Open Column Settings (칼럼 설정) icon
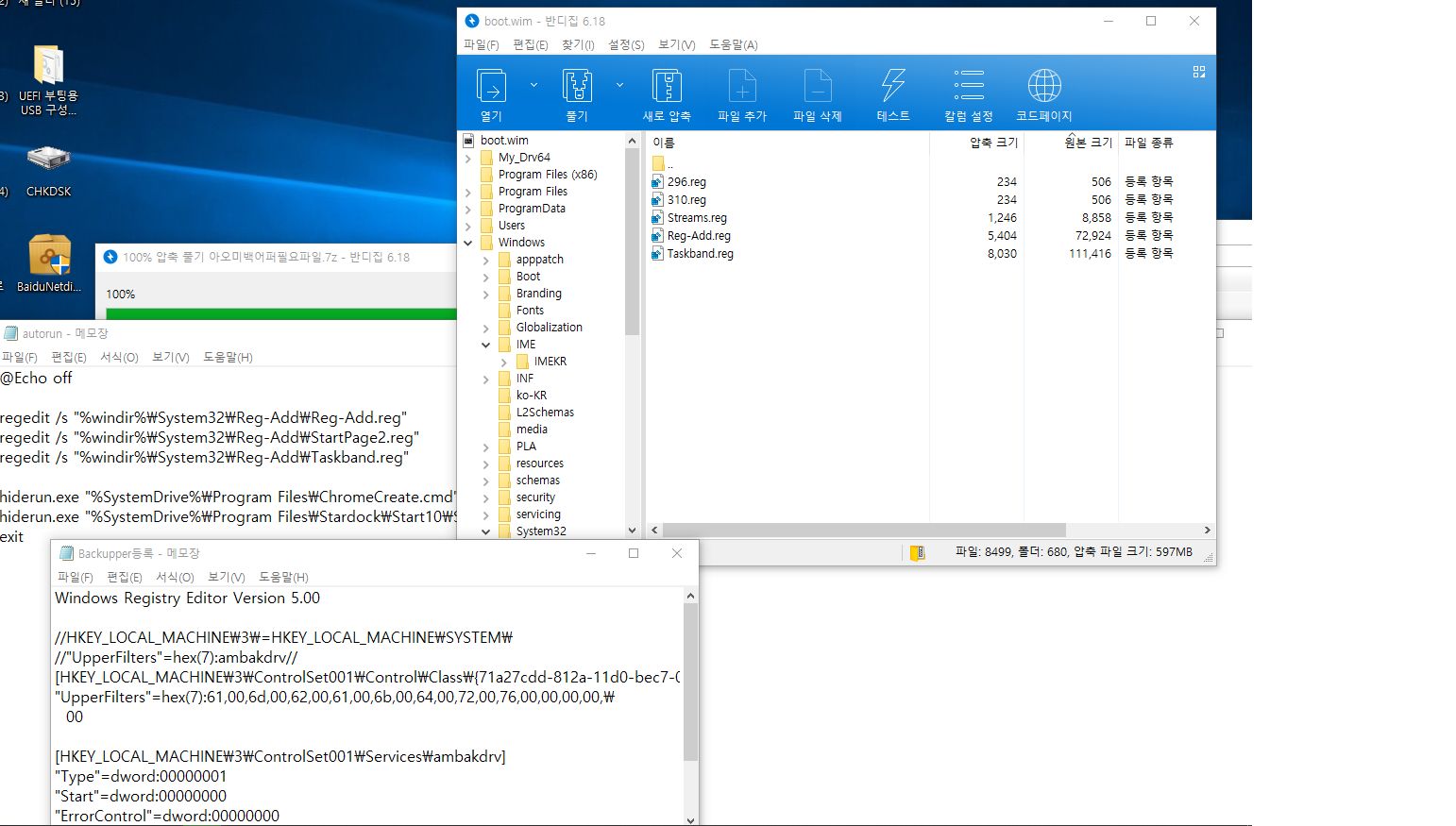Image resolution: width=1456 pixels, height=826 pixels. (969, 86)
